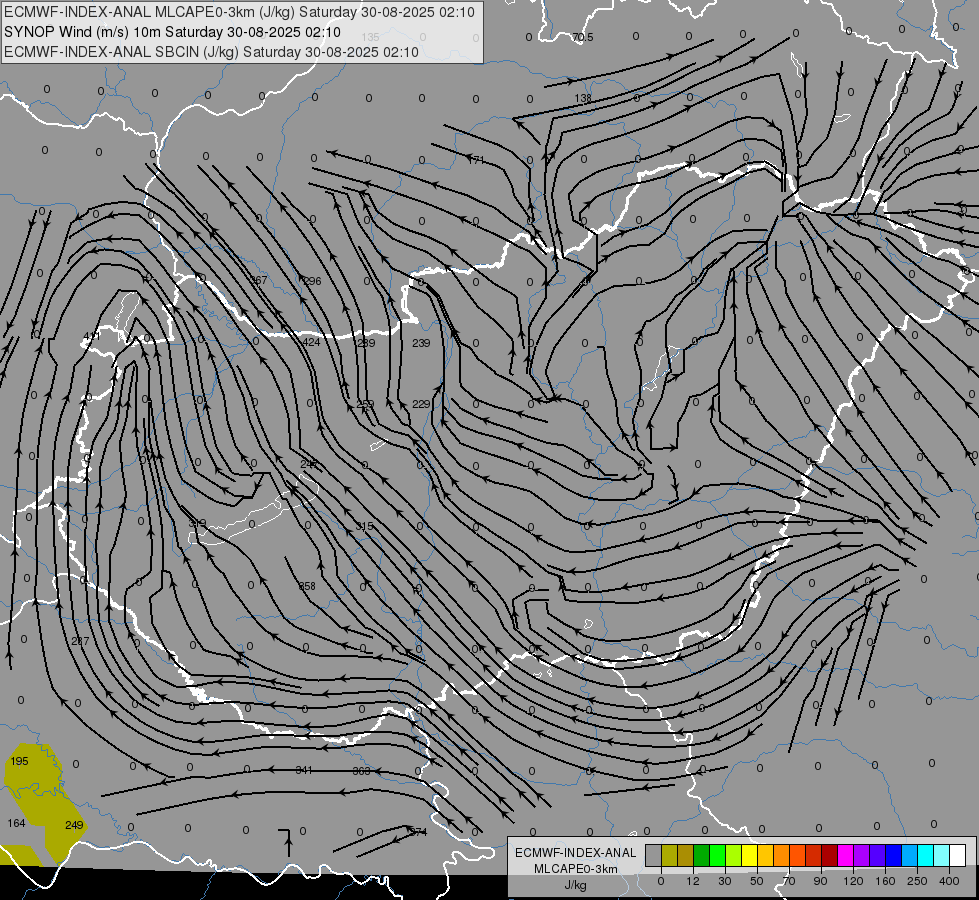Click the cyan legend swatch
Image resolution: width=979 pixels, height=900 pixels.
point(926,855)
